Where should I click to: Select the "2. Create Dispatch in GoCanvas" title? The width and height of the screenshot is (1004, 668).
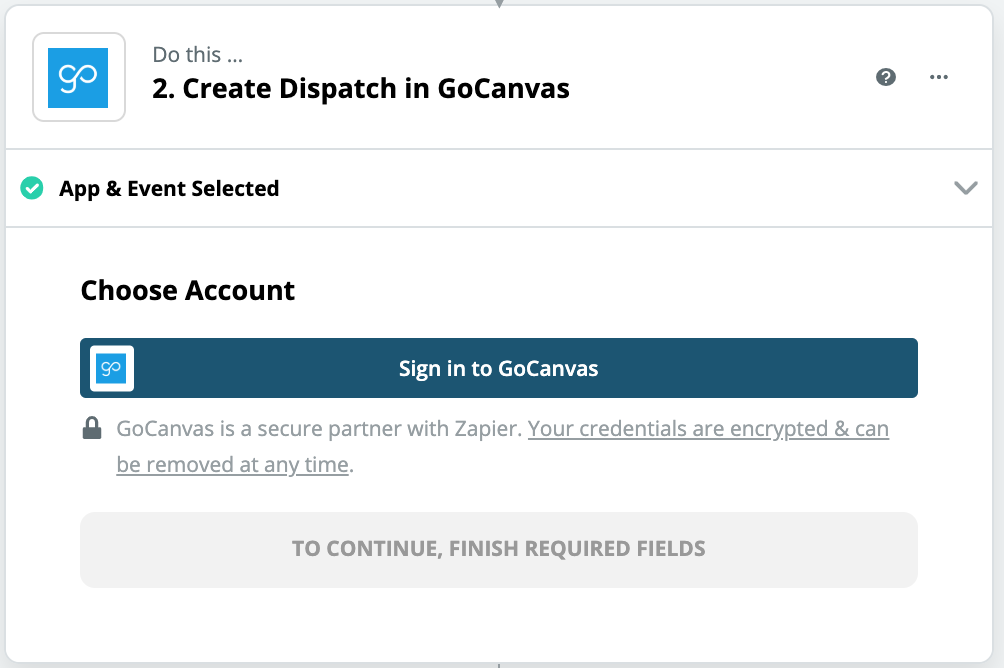pos(361,88)
